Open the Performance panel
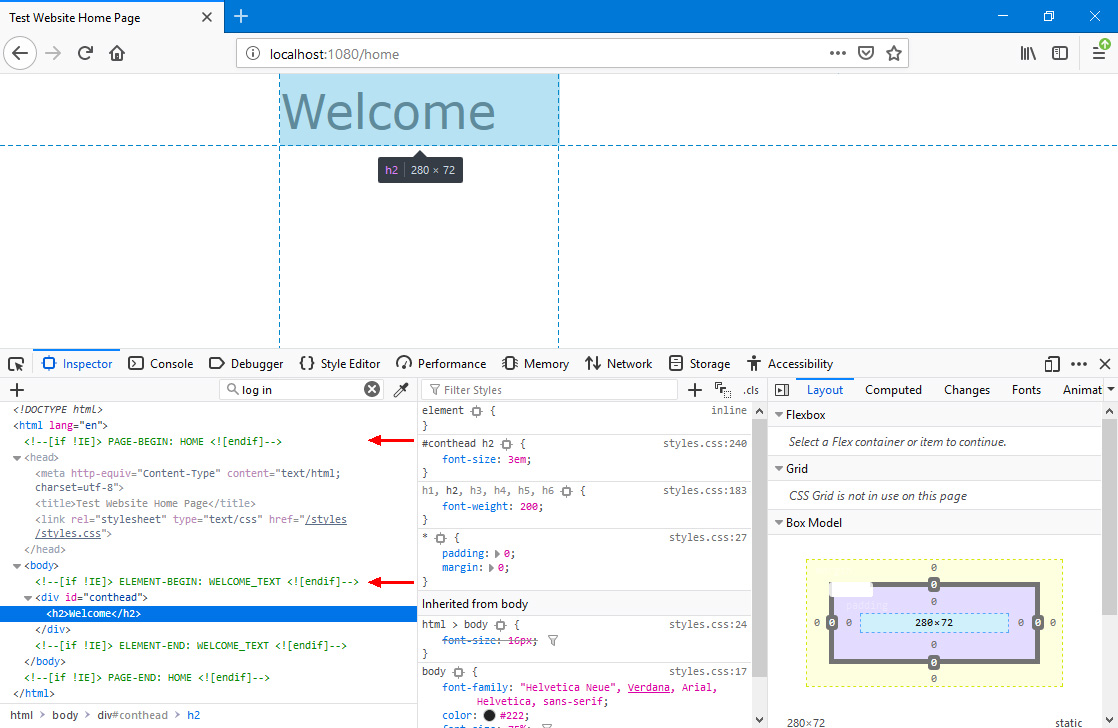Image resolution: width=1118 pixels, height=728 pixels. 441,364
